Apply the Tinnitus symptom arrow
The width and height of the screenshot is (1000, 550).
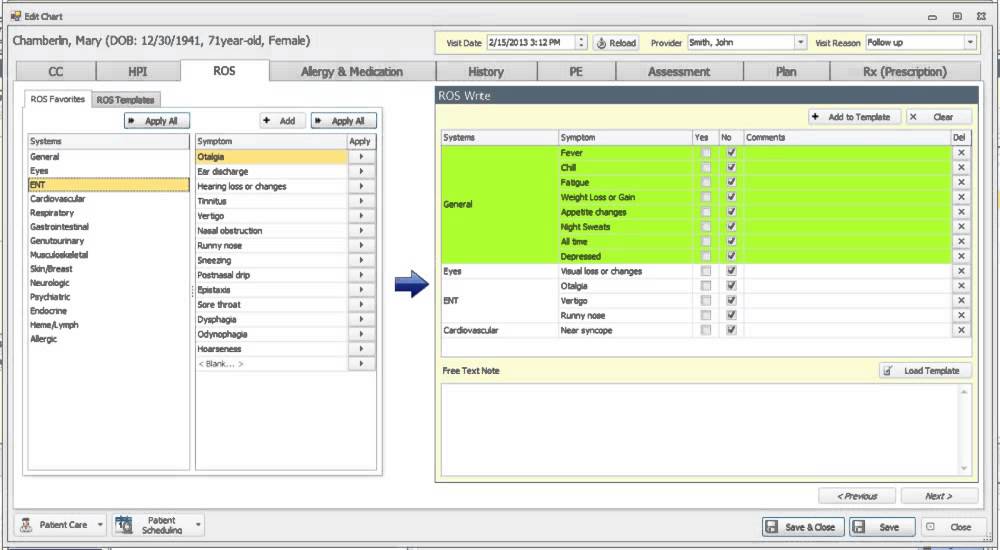click(361, 201)
